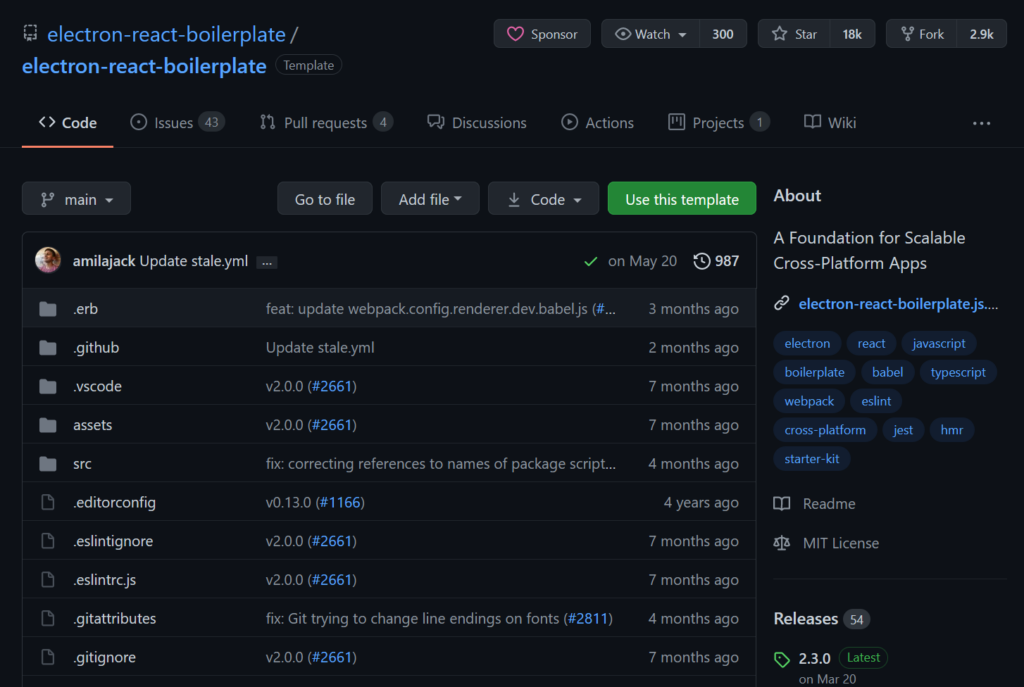Click the amilajack avatar thumbnail
1024x687 pixels.
click(x=48, y=260)
